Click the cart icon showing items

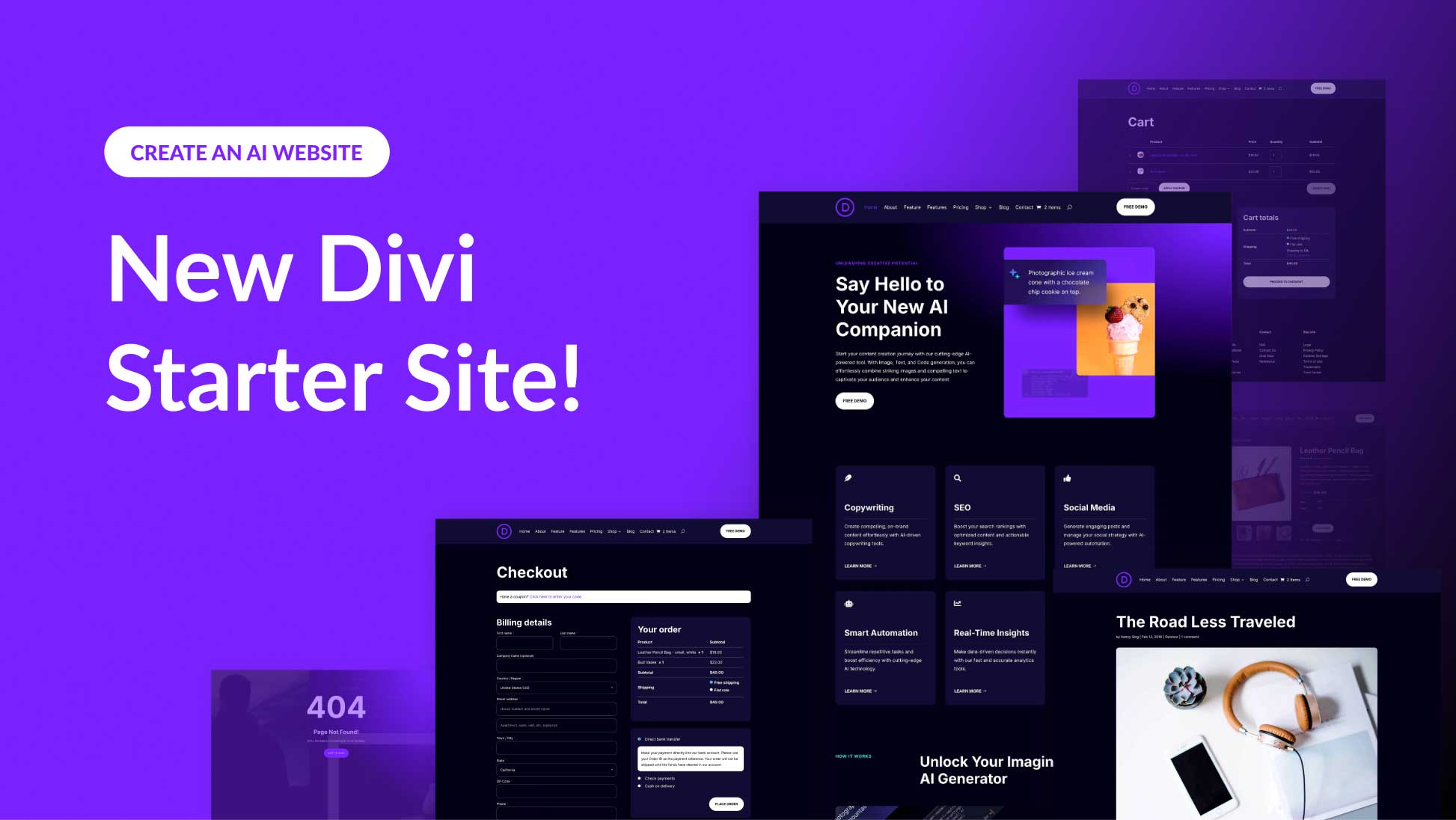point(1040,207)
